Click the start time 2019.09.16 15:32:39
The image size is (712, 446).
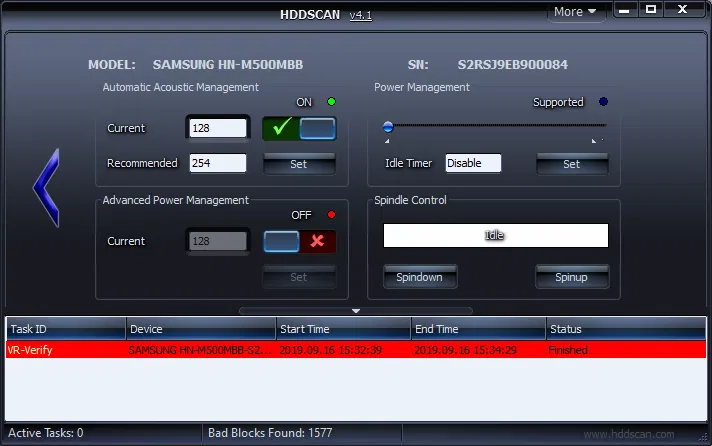click(331, 350)
